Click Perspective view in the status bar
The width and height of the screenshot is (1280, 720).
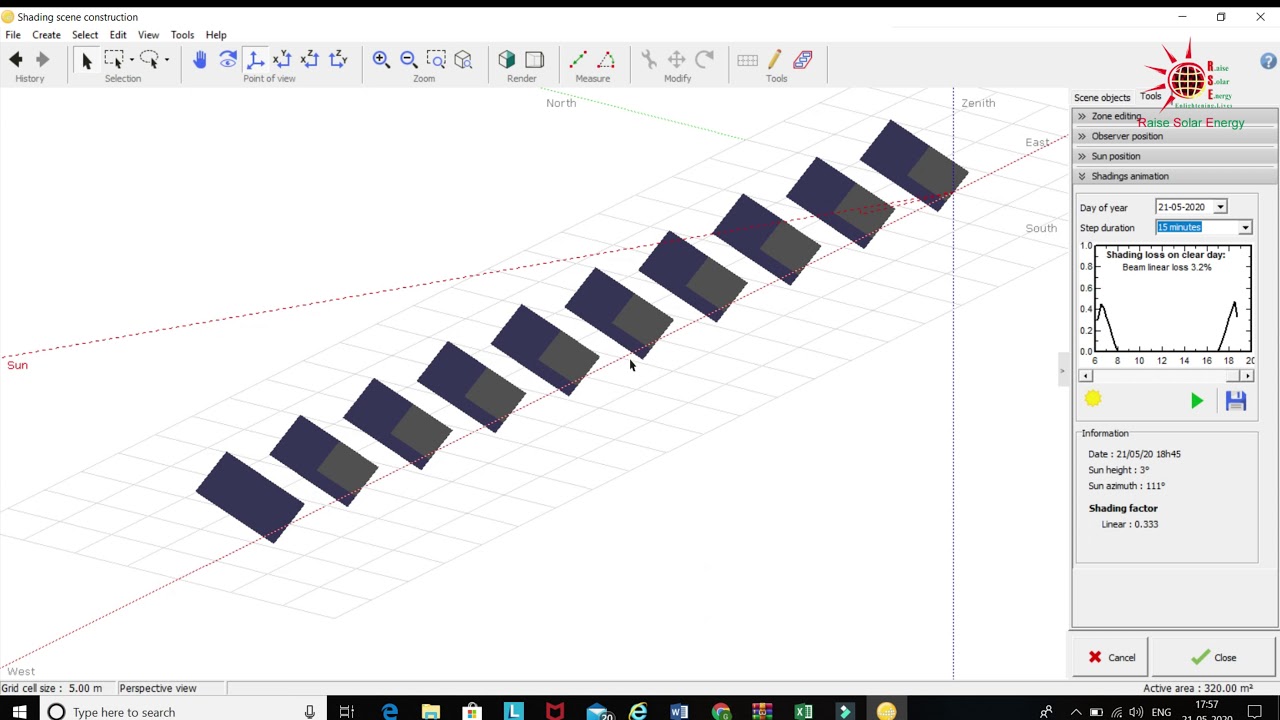[158, 688]
